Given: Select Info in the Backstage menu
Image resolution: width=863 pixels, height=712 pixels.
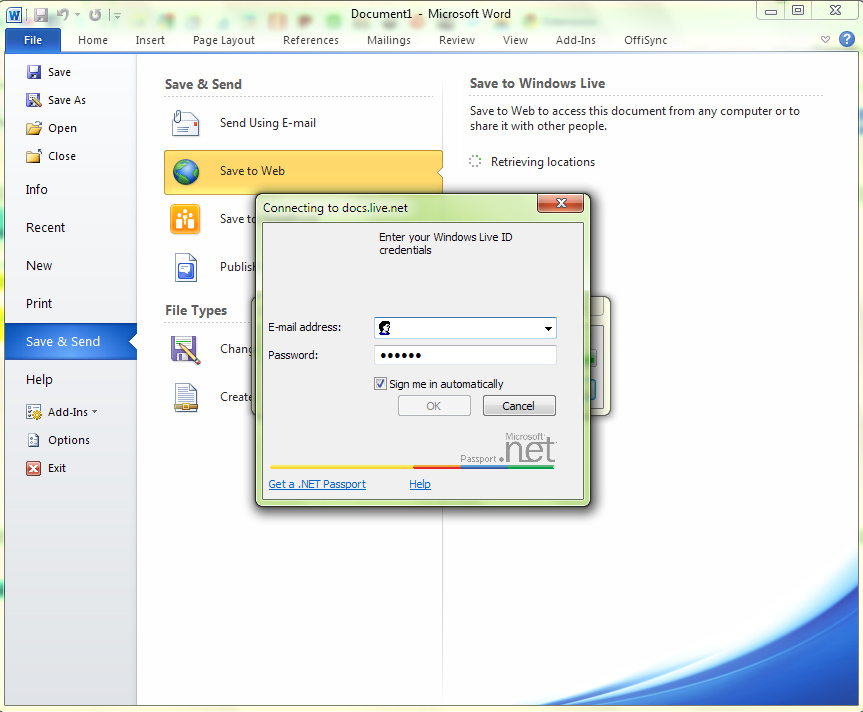Looking at the screenshot, I should pos(36,190).
